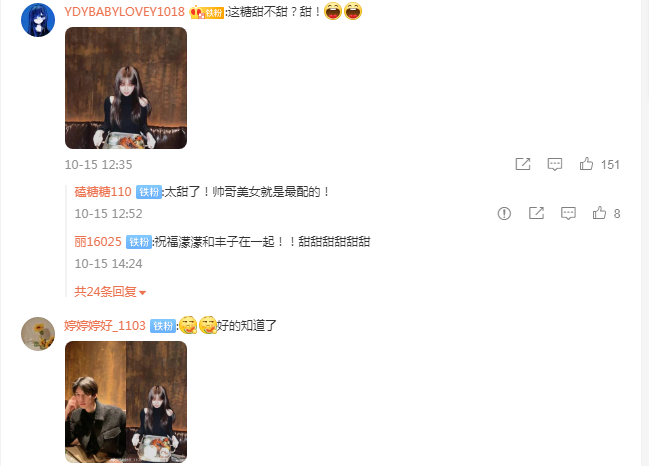Enlarge the single woman photo in first comment
The width and height of the screenshot is (649, 466).
126,88
